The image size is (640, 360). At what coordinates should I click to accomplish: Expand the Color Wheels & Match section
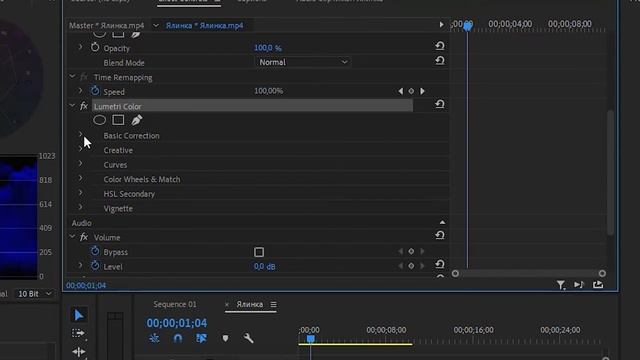coord(80,178)
